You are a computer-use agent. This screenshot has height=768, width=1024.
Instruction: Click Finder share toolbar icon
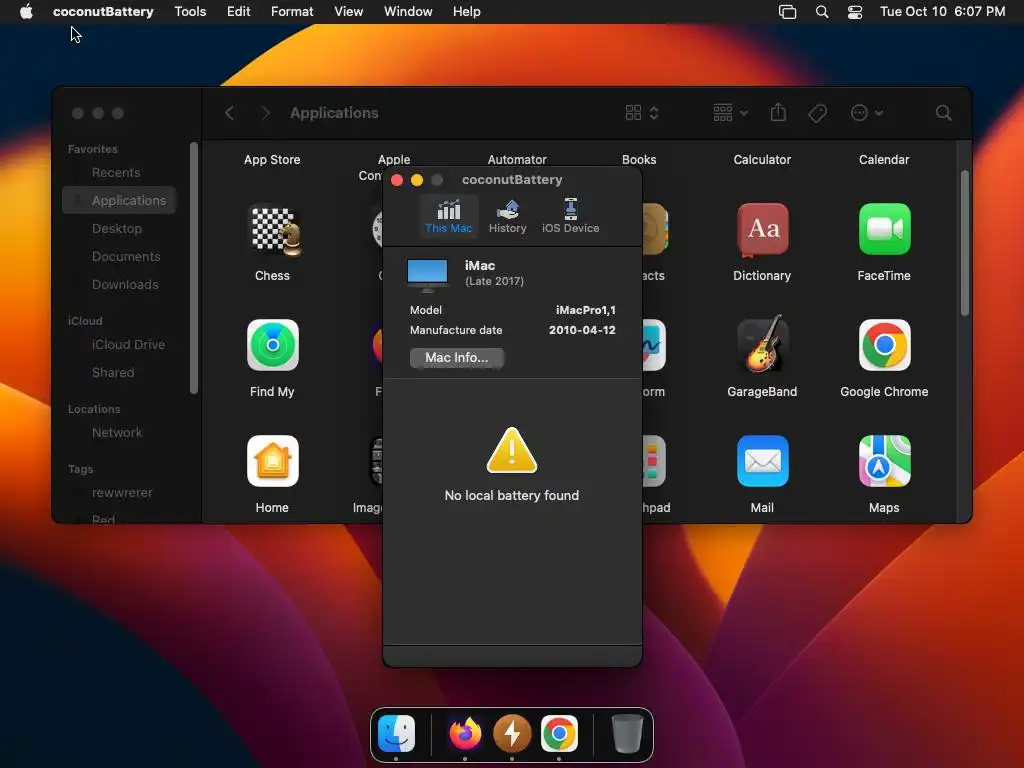coord(778,112)
